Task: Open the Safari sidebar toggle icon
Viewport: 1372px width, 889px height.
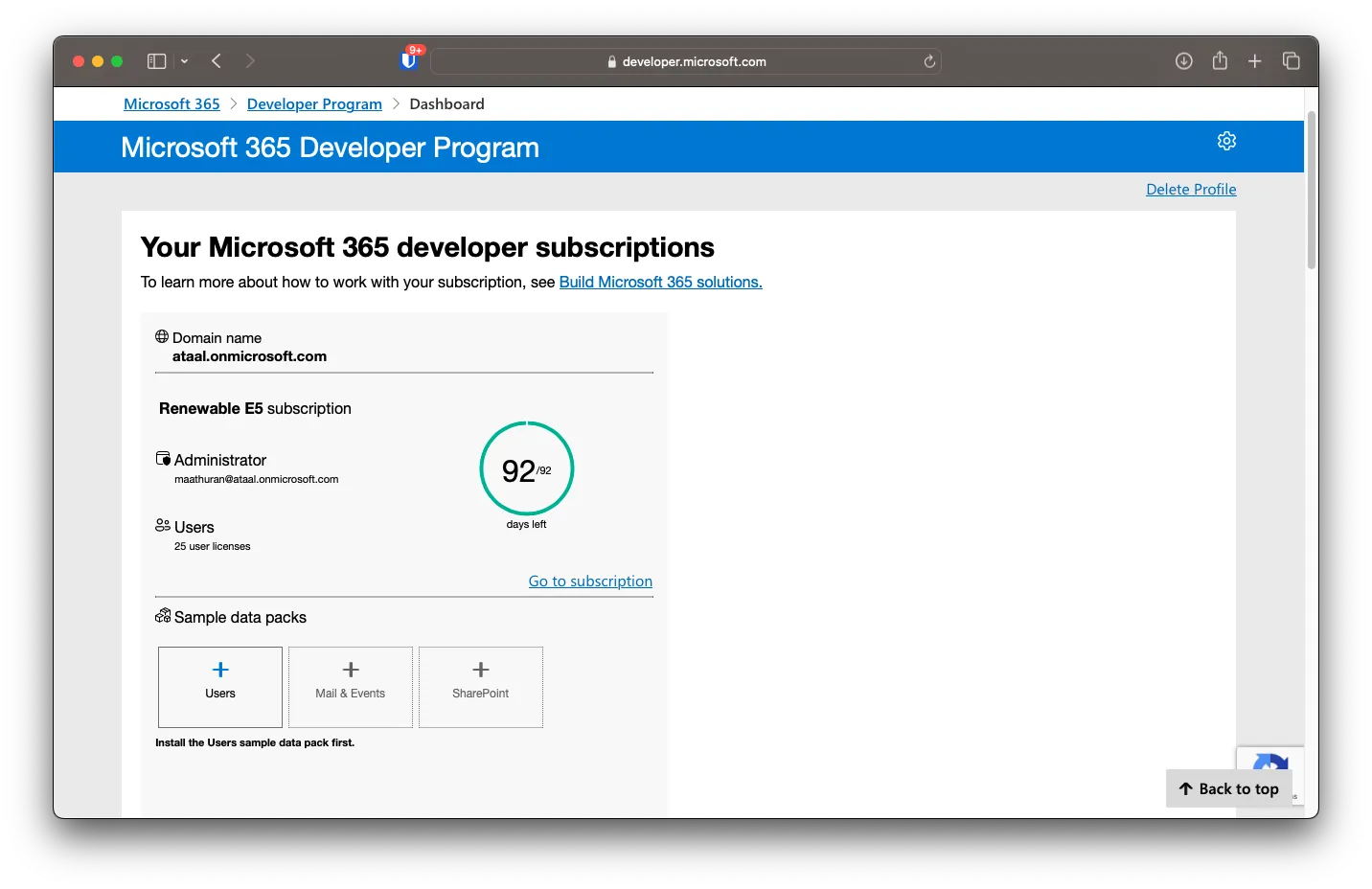Action: point(156,61)
